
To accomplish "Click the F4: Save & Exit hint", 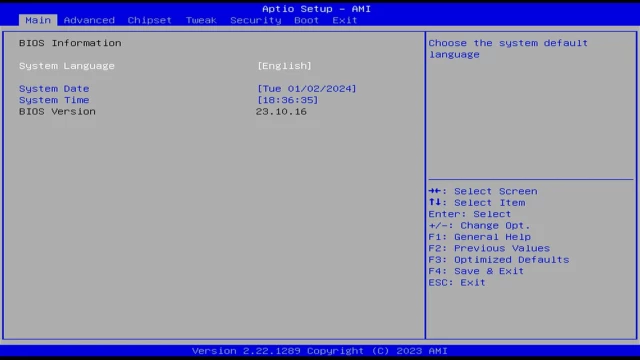I will pos(476,271).
